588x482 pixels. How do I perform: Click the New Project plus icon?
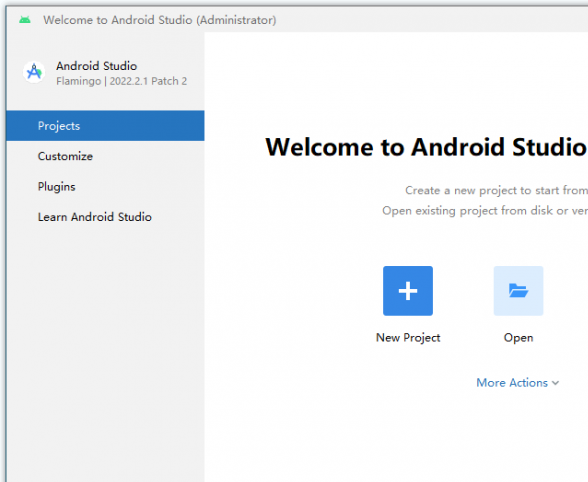[408, 291]
